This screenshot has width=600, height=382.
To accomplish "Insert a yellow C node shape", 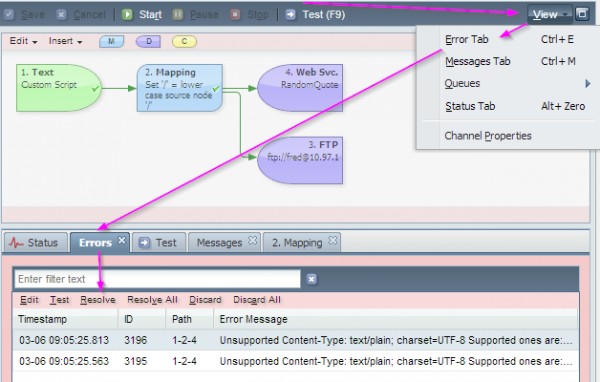I will point(184,41).
